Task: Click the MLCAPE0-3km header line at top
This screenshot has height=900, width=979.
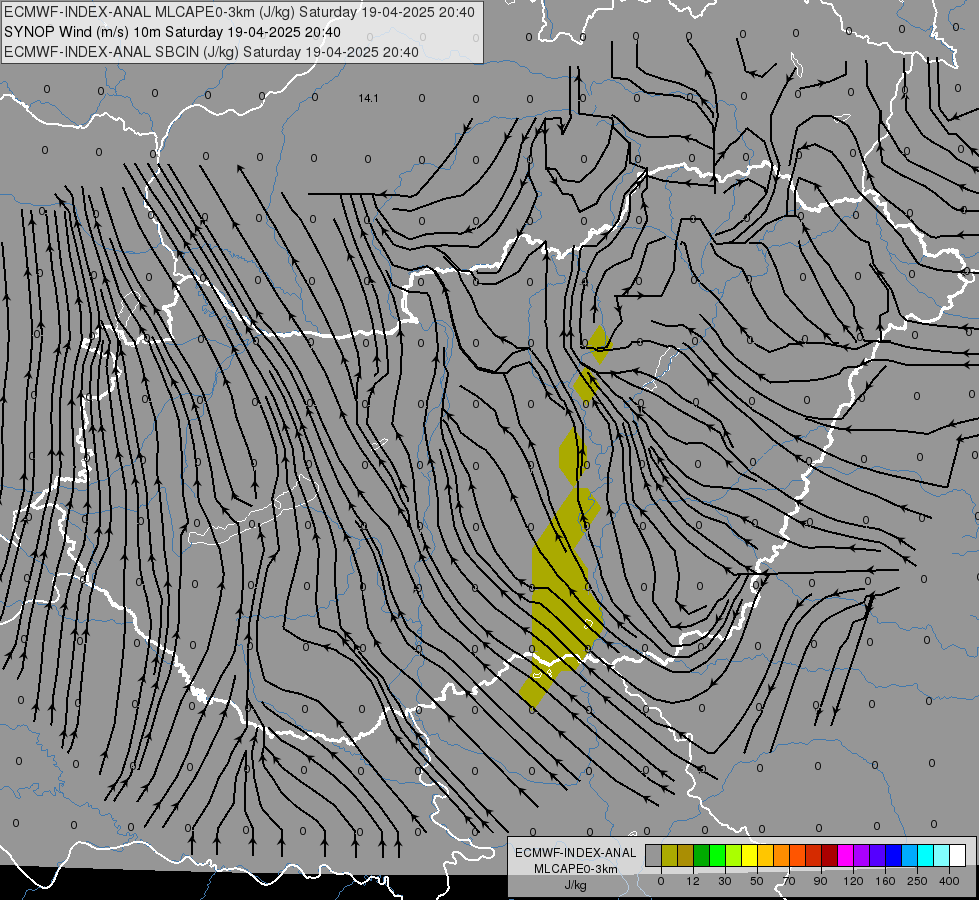Action: pos(239,12)
